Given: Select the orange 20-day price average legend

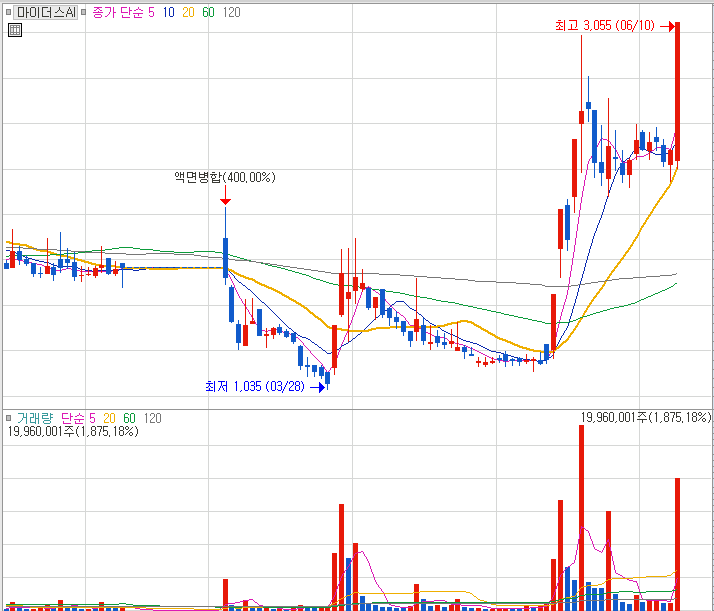Looking at the screenshot, I should coord(189,12).
